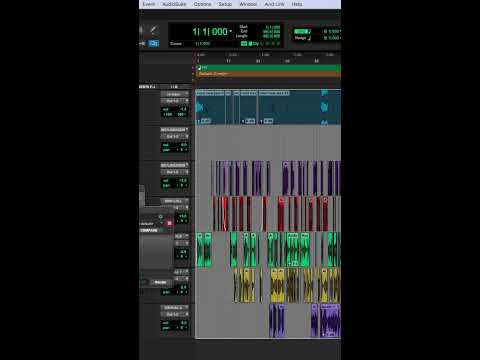Toggle the COMPARE button in plugin window
The width and height of the screenshot is (480, 360).
[x=149, y=230]
